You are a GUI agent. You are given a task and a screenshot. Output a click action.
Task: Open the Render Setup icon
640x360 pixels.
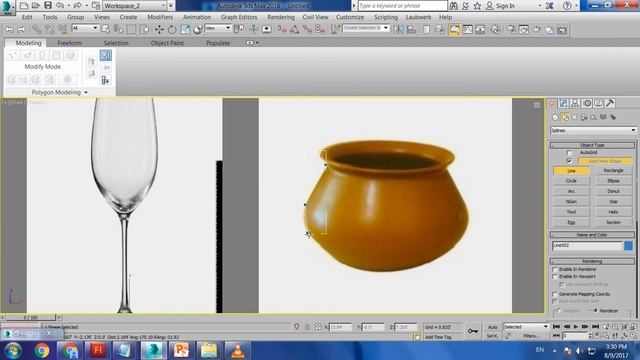pos(511,29)
